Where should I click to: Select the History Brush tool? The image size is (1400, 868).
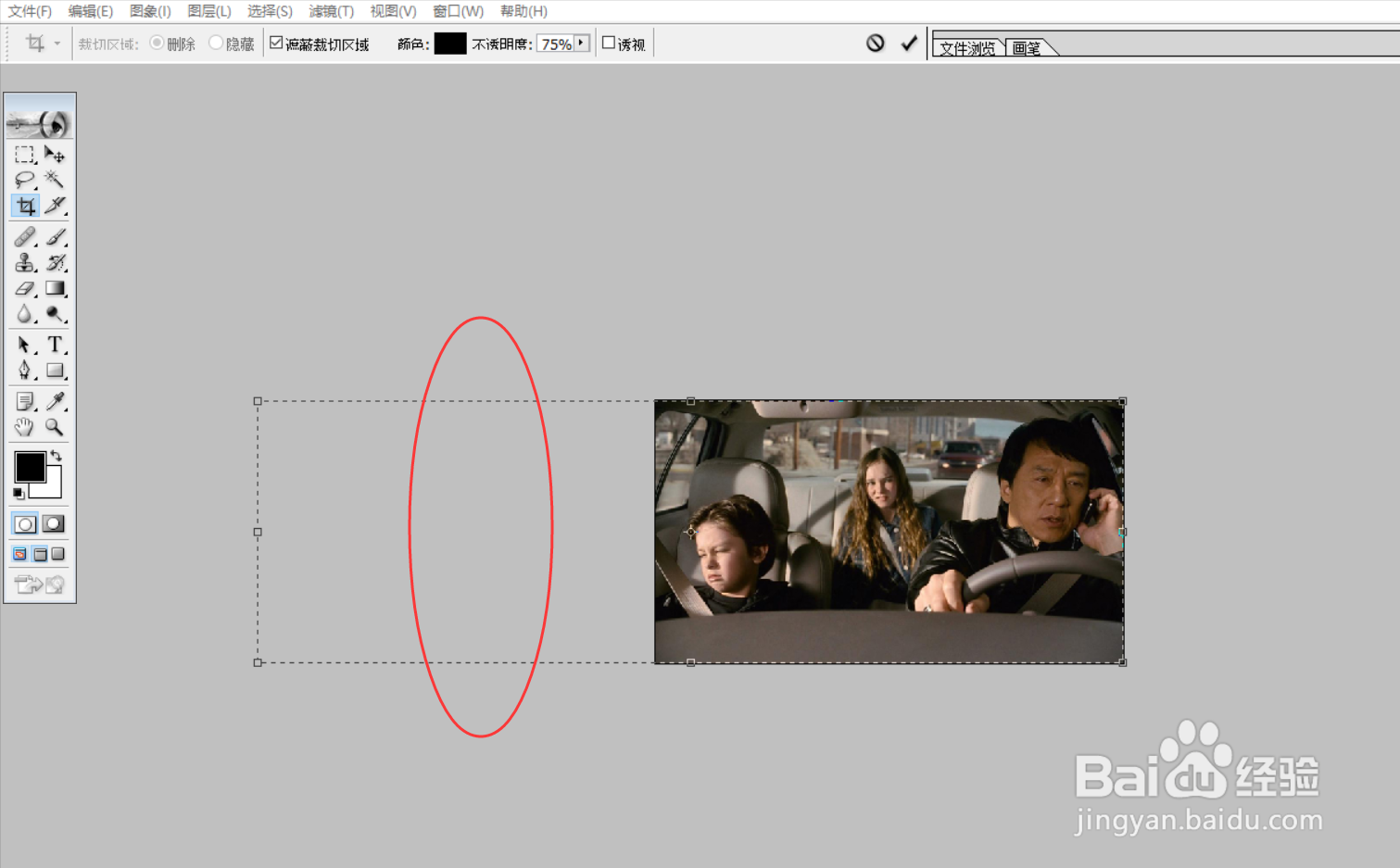point(55,263)
